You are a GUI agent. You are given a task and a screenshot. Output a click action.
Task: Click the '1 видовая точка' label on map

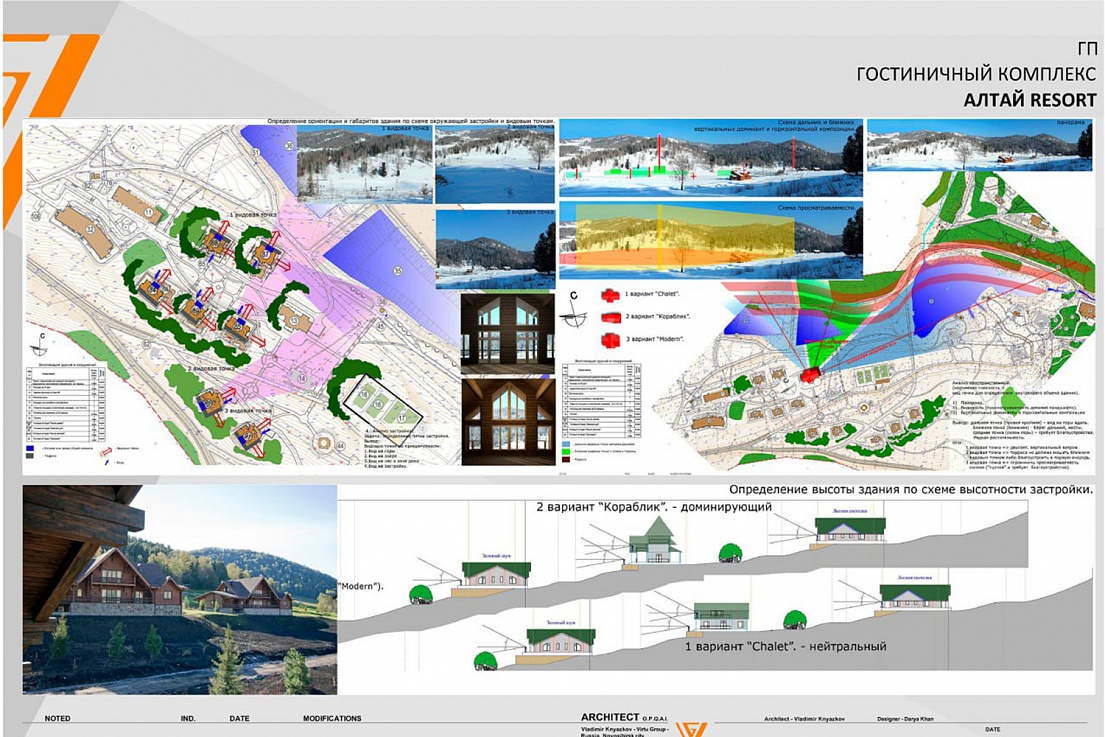coord(252,214)
